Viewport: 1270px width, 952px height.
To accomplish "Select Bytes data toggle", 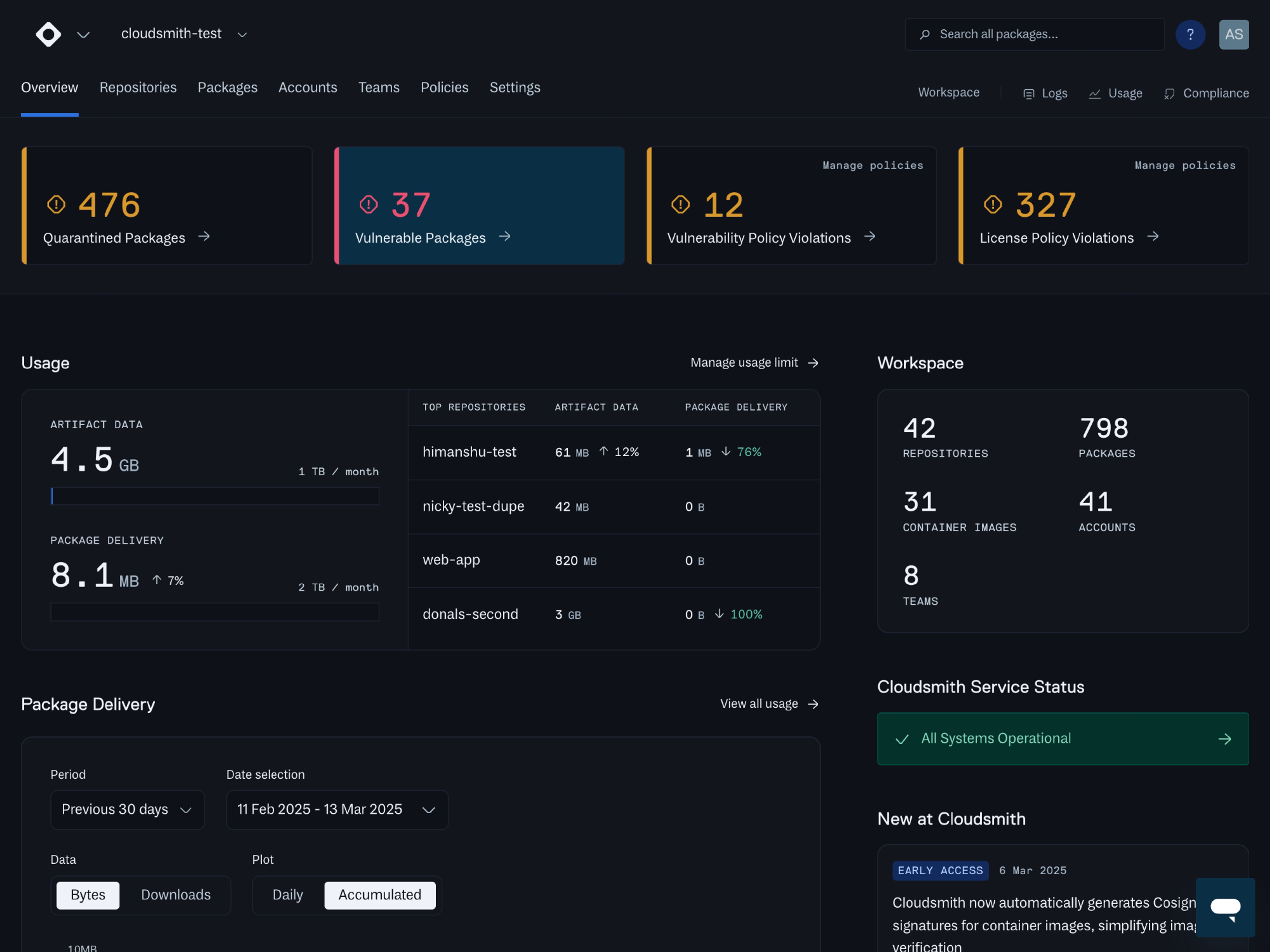I will tap(88, 894).
